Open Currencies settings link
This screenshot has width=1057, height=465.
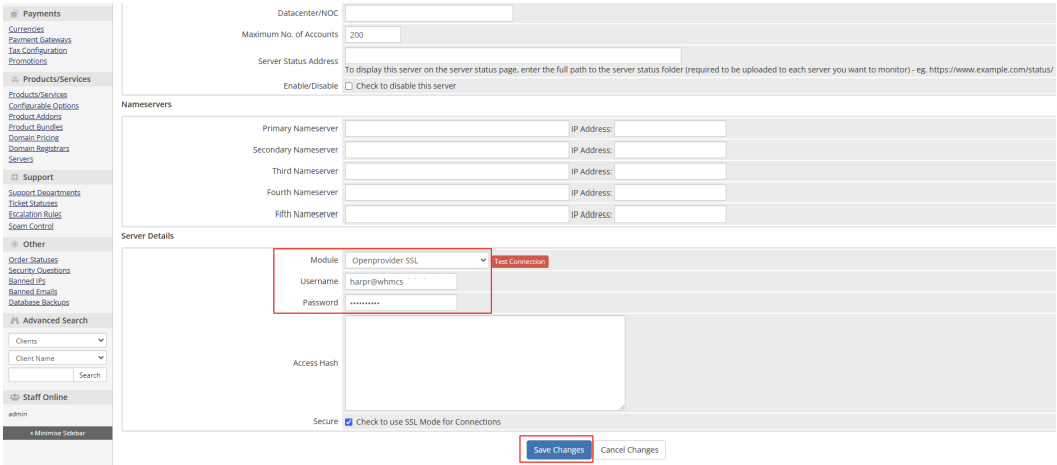pos(26,29)
